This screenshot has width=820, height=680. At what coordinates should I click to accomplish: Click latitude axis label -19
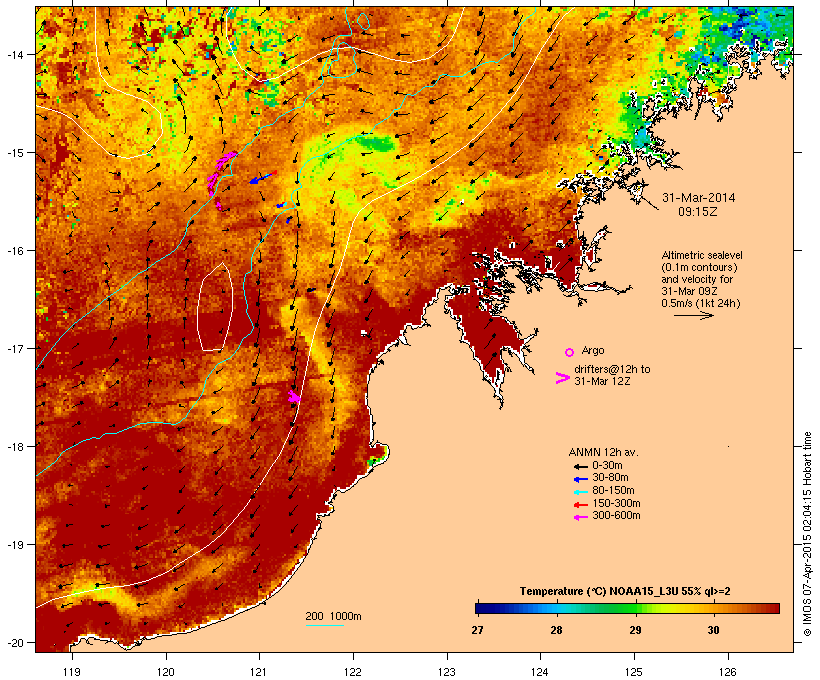click(x=14, y=545)
